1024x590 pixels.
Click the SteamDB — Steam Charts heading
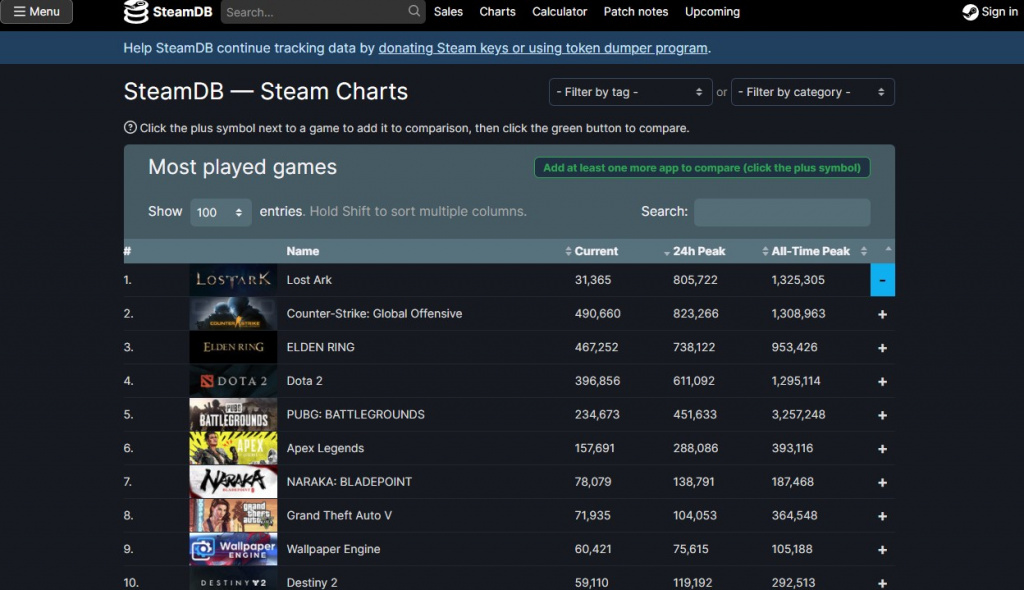click(266, 91)
